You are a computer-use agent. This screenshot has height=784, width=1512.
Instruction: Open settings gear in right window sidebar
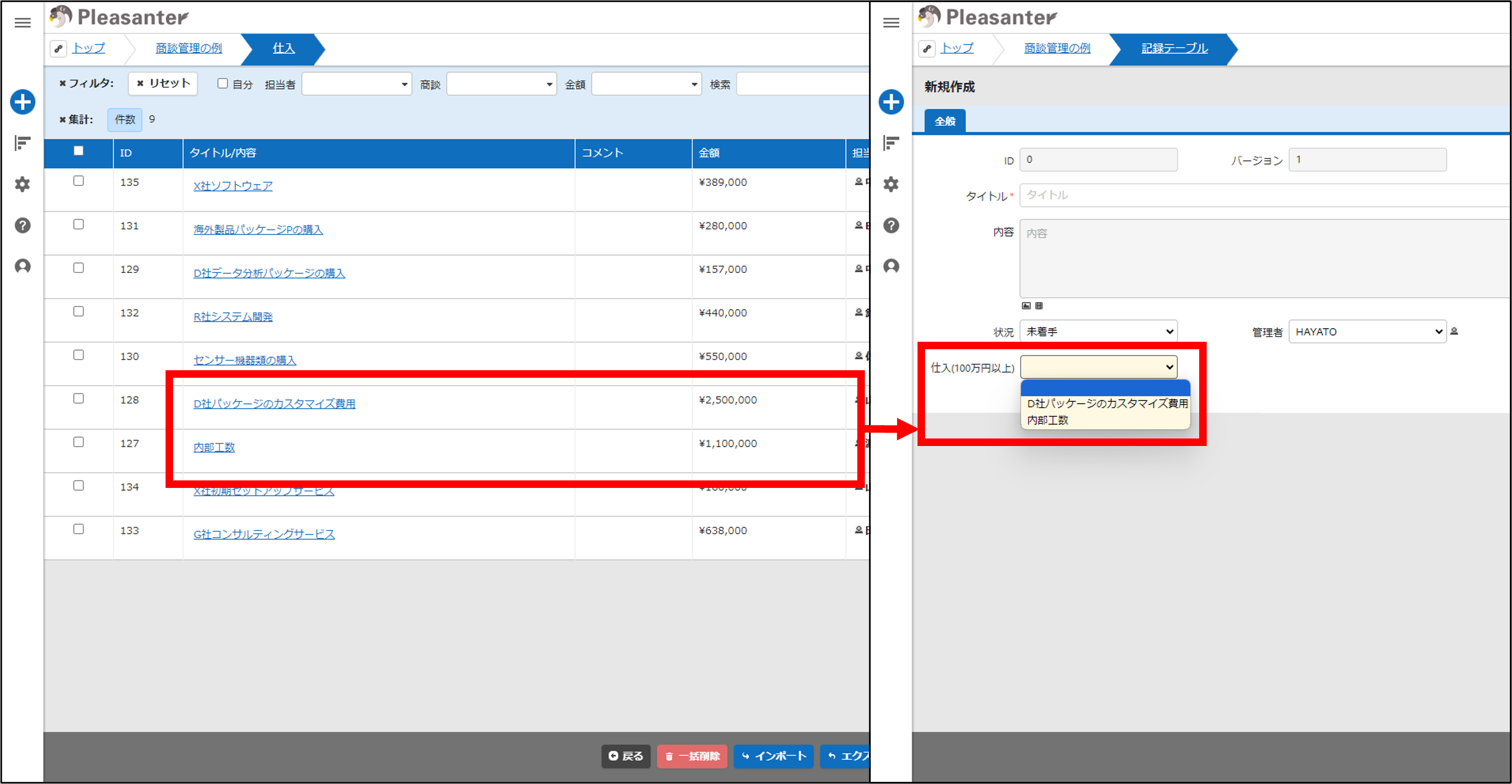[x=891, y=184]
